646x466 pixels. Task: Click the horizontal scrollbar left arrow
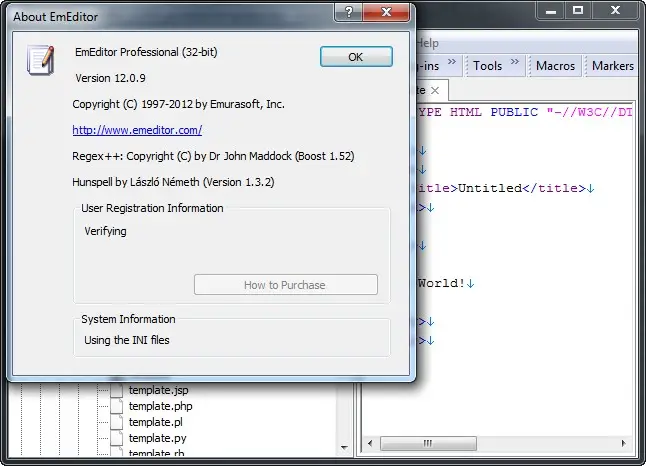[370, 443]
